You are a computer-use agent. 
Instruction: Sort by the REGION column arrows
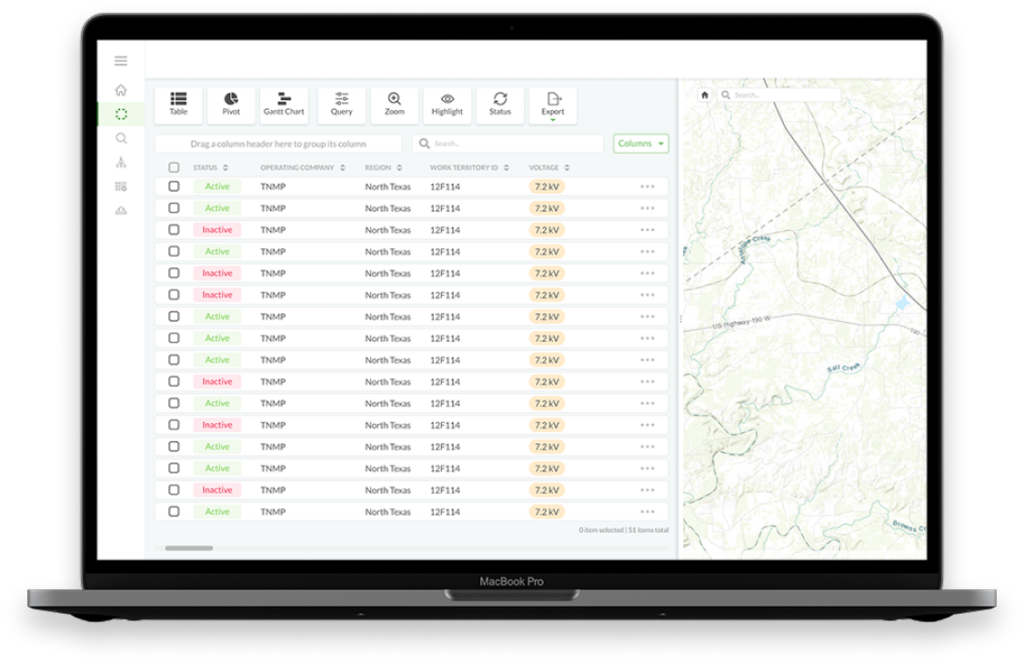(399, 168)
